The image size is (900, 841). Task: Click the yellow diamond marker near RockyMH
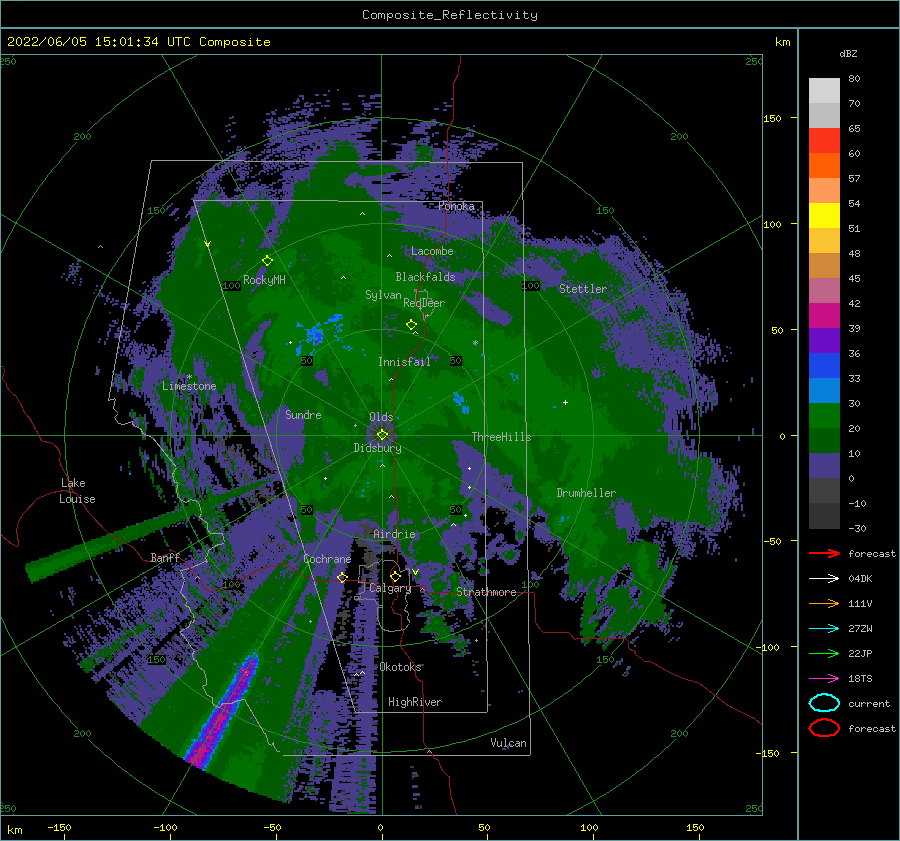[267, 261]
